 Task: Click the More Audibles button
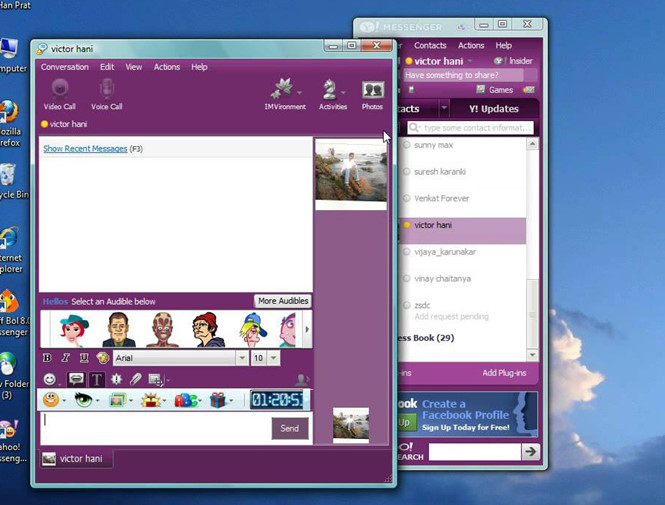click(283, 301)
